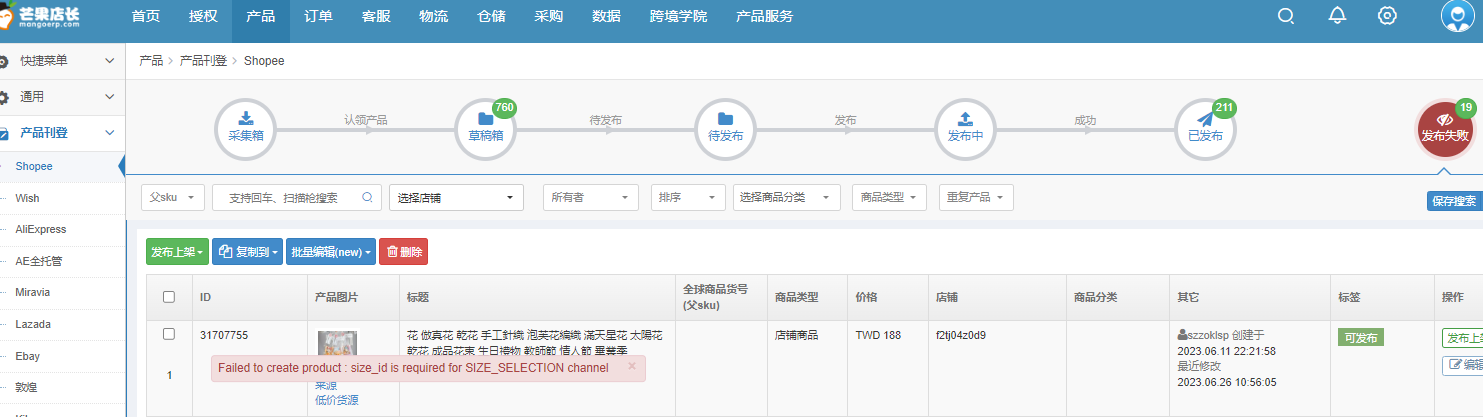Open the 授权 top menu
1483x417 pixels.
pos(203,16)
